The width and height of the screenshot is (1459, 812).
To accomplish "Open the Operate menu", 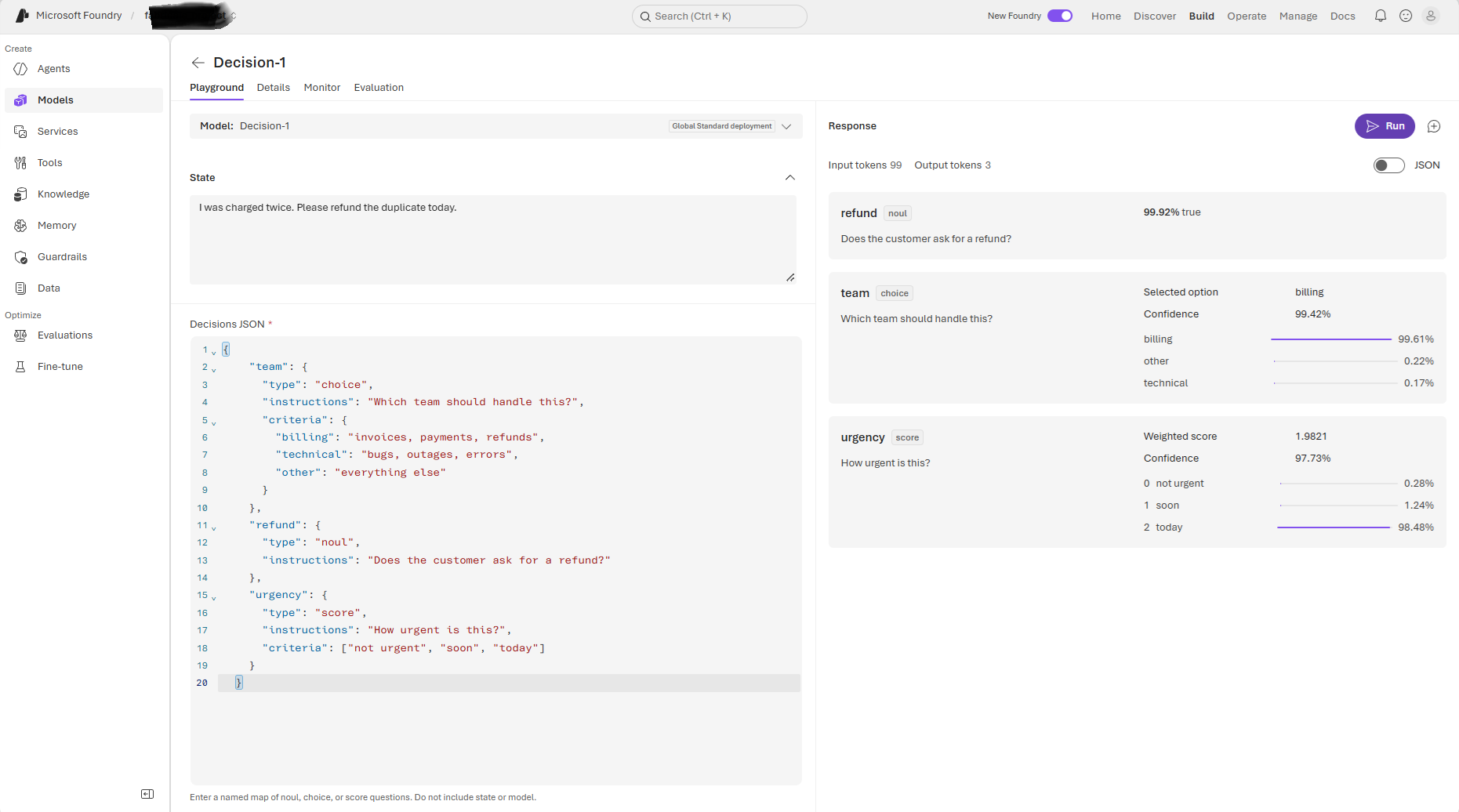I will (1247, 16).
